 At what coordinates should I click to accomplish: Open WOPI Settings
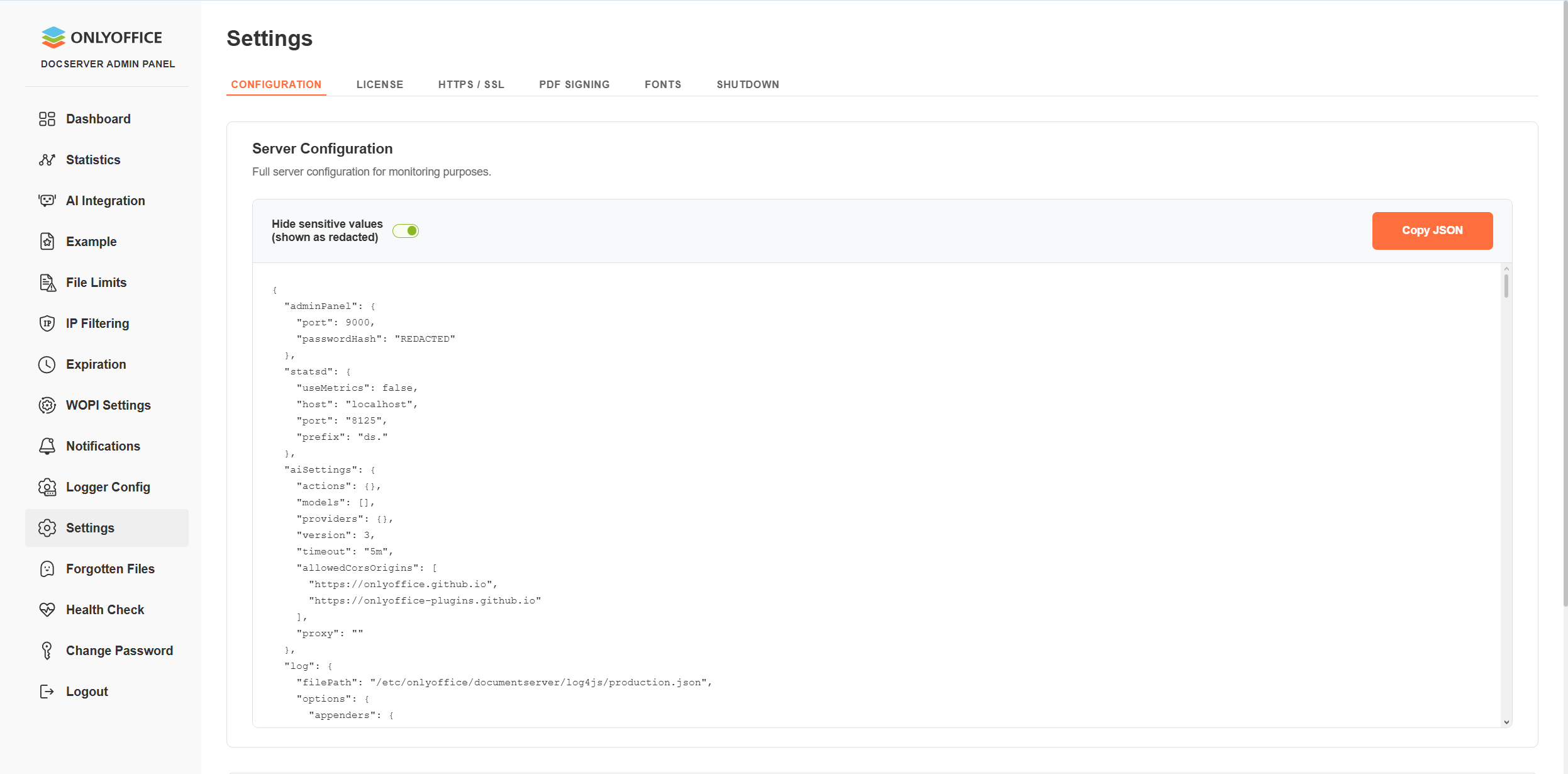pos(108,405)
